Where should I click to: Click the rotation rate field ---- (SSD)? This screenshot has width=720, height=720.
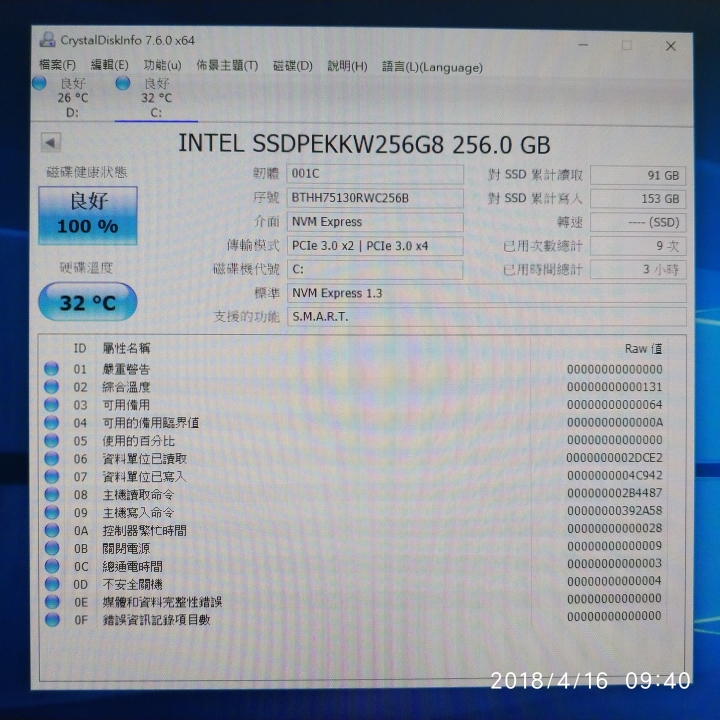click(638, 222)
